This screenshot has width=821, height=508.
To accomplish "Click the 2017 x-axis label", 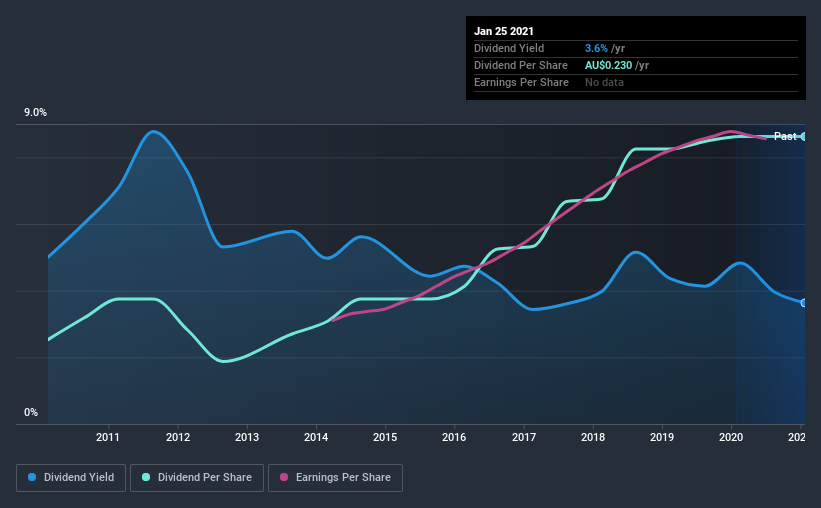I will point(524,437).
